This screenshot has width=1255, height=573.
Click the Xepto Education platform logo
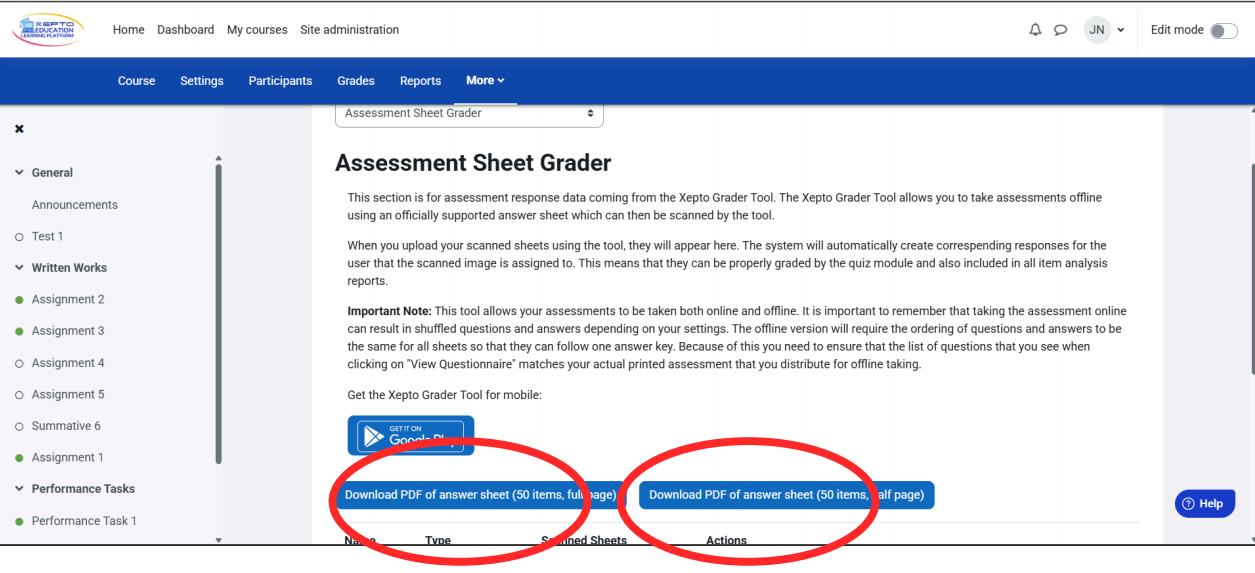(x=48, y=30)
